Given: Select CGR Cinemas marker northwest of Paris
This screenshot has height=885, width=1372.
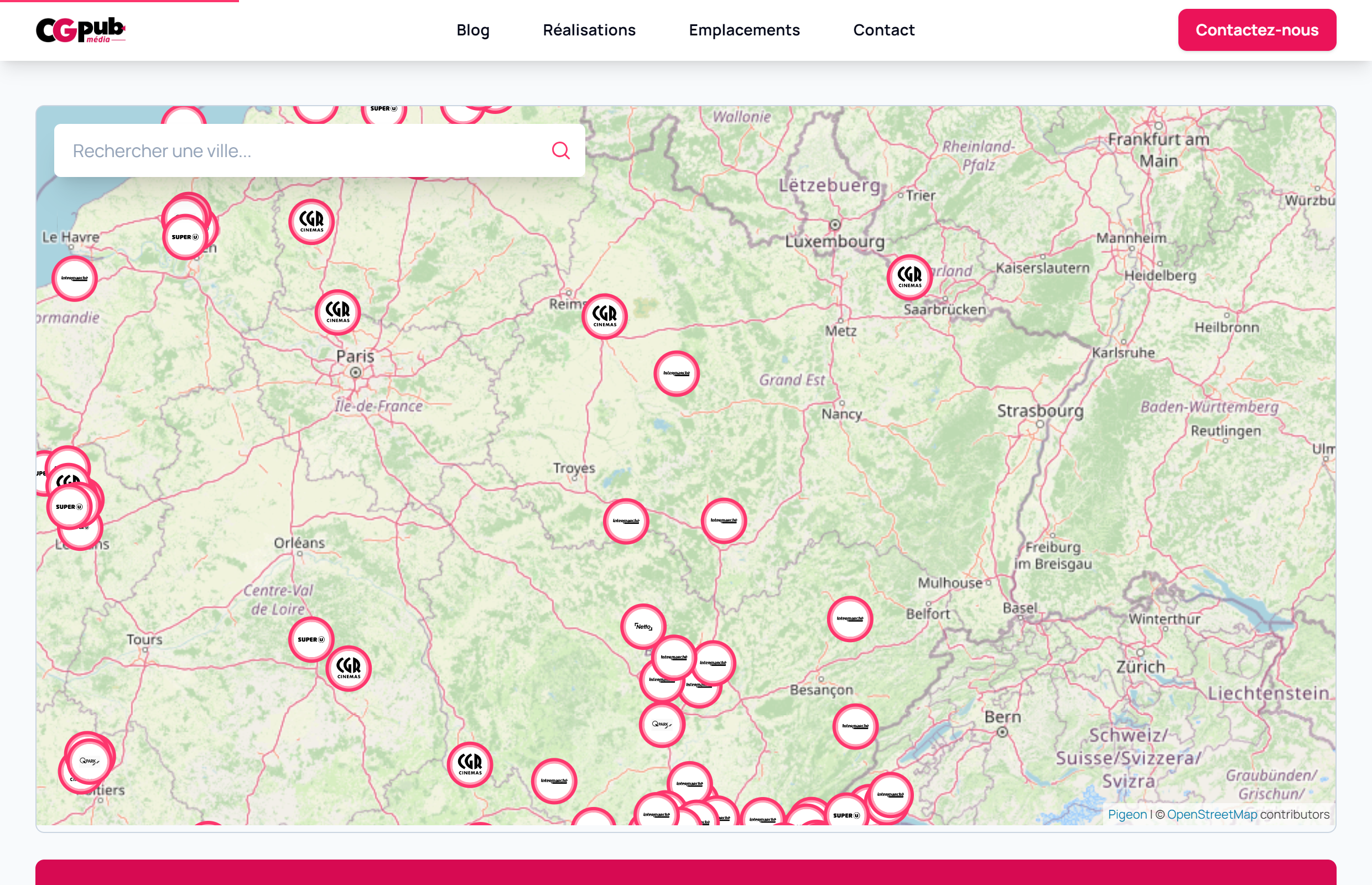Looking at the screenshot, I should 337,312.
